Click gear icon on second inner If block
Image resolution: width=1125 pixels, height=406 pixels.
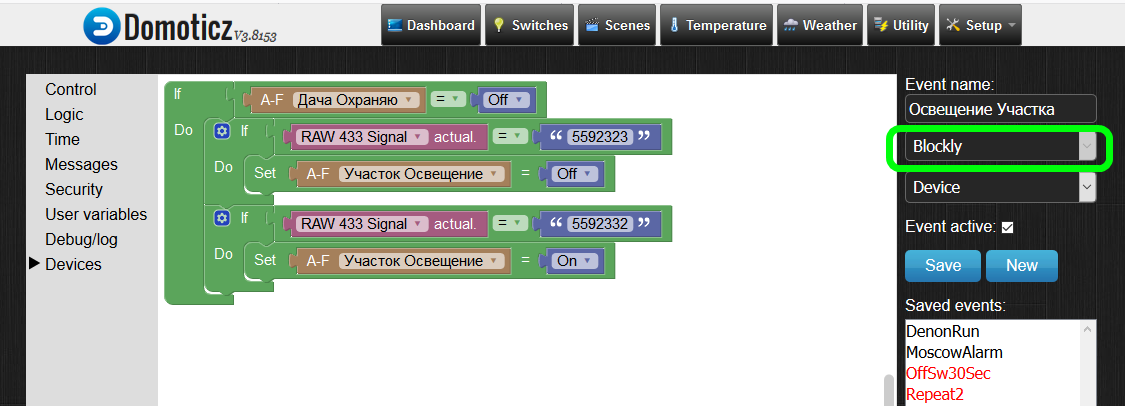pos(222,218)
